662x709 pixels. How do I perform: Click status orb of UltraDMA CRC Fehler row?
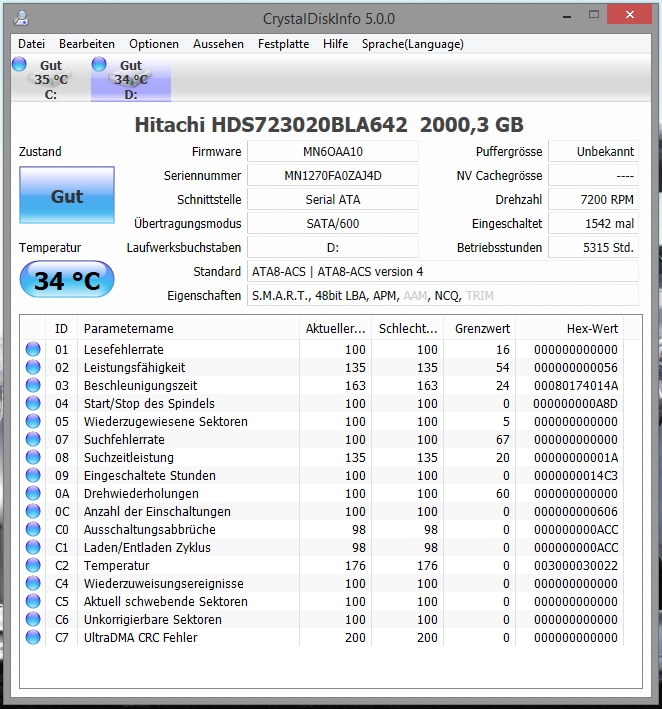coord(33,637)
